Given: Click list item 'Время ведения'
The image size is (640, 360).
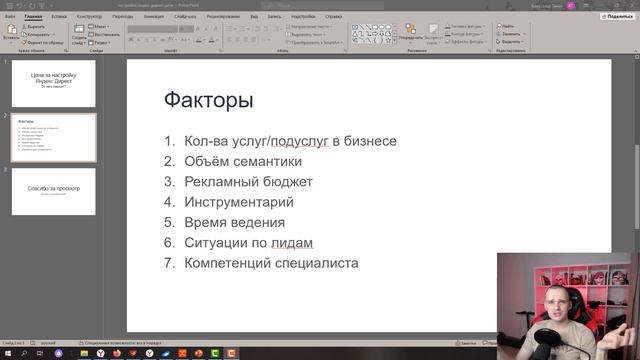Looking at the screenshot, I should pos(235,222).
